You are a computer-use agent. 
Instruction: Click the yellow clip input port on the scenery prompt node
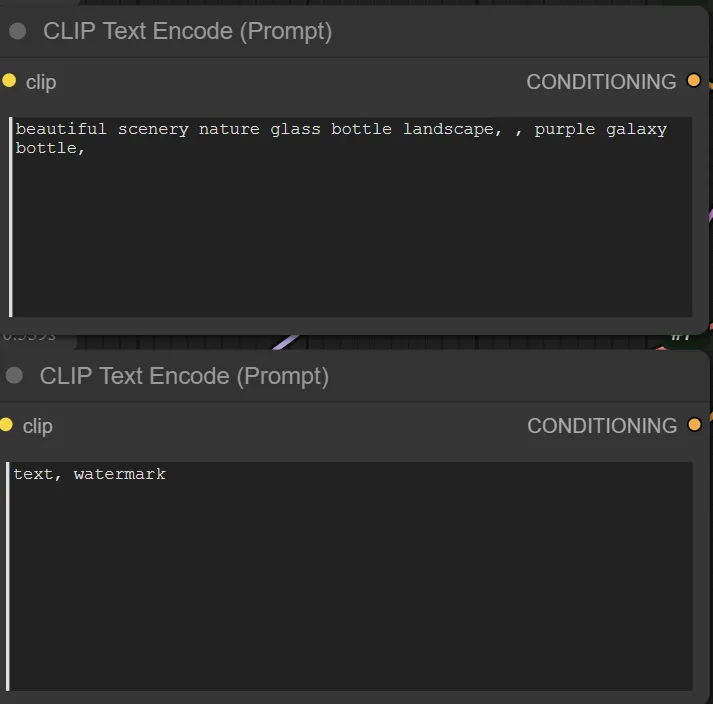click(x=9, y=81)
